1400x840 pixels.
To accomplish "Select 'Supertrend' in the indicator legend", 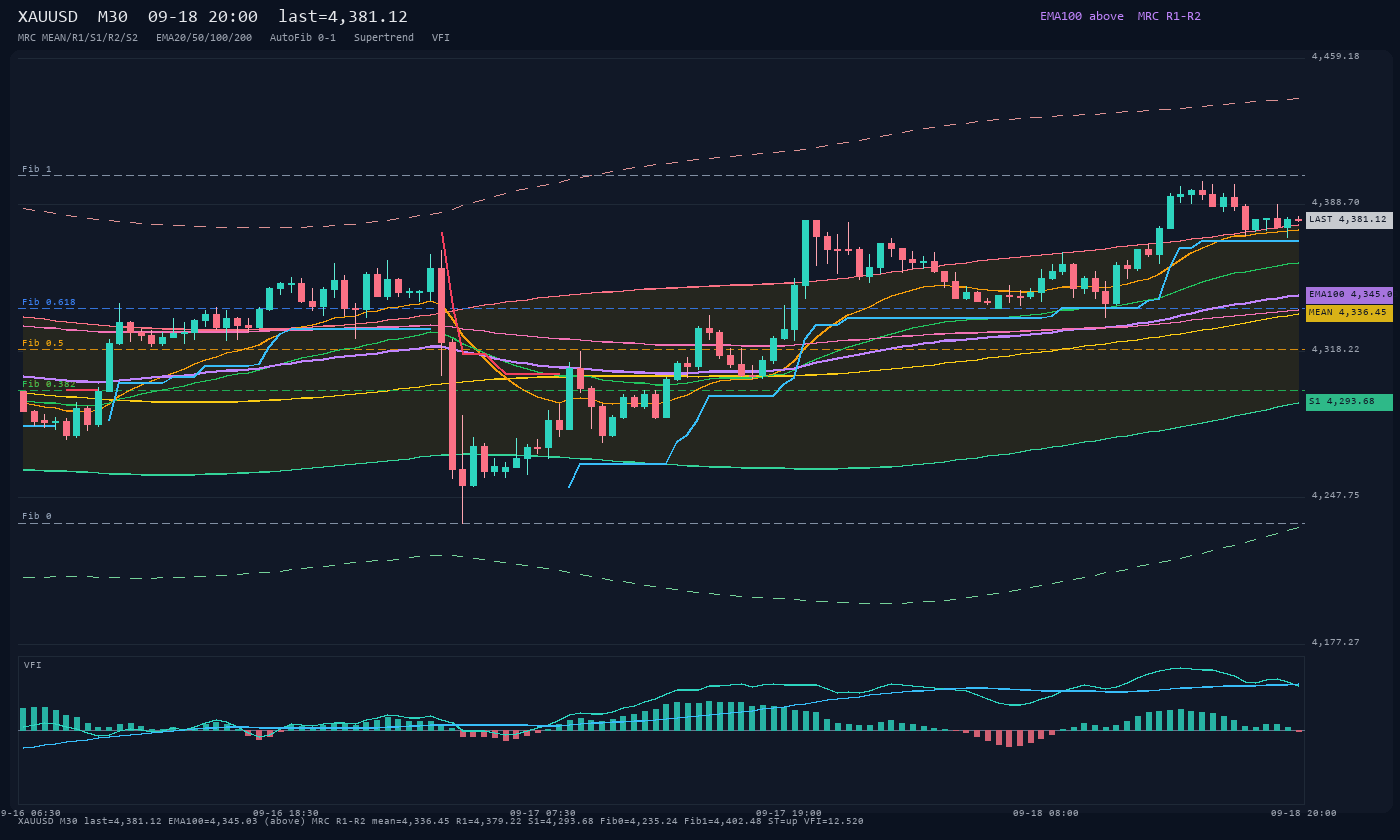I will 384,38.
